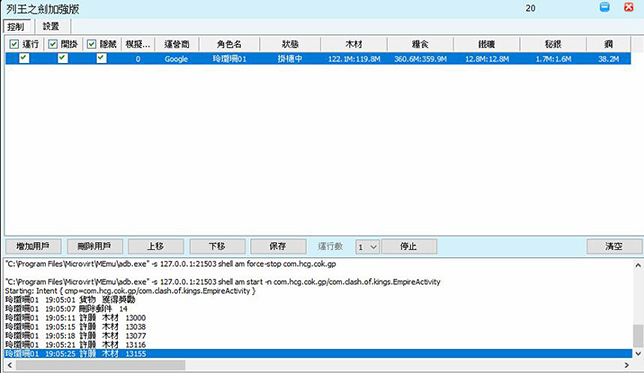Switch to the 控制 tab
This screenshot has height=373, width=644.
pos(16,27)
